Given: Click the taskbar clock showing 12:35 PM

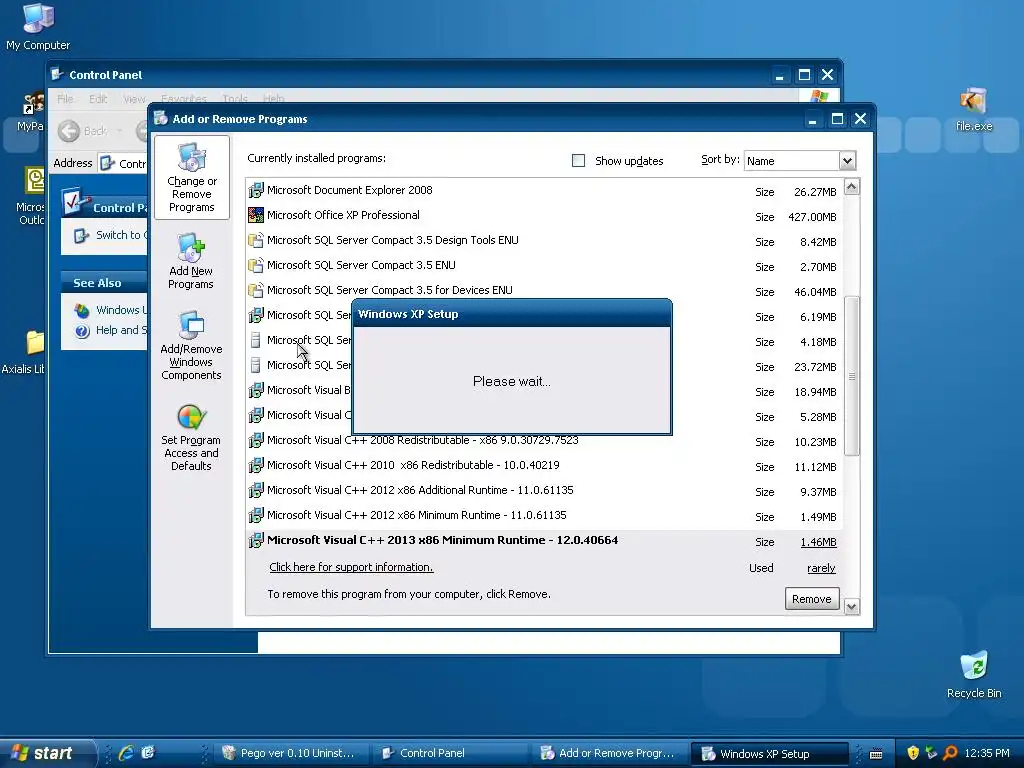Looking at the screenshot, I should 987,753.
